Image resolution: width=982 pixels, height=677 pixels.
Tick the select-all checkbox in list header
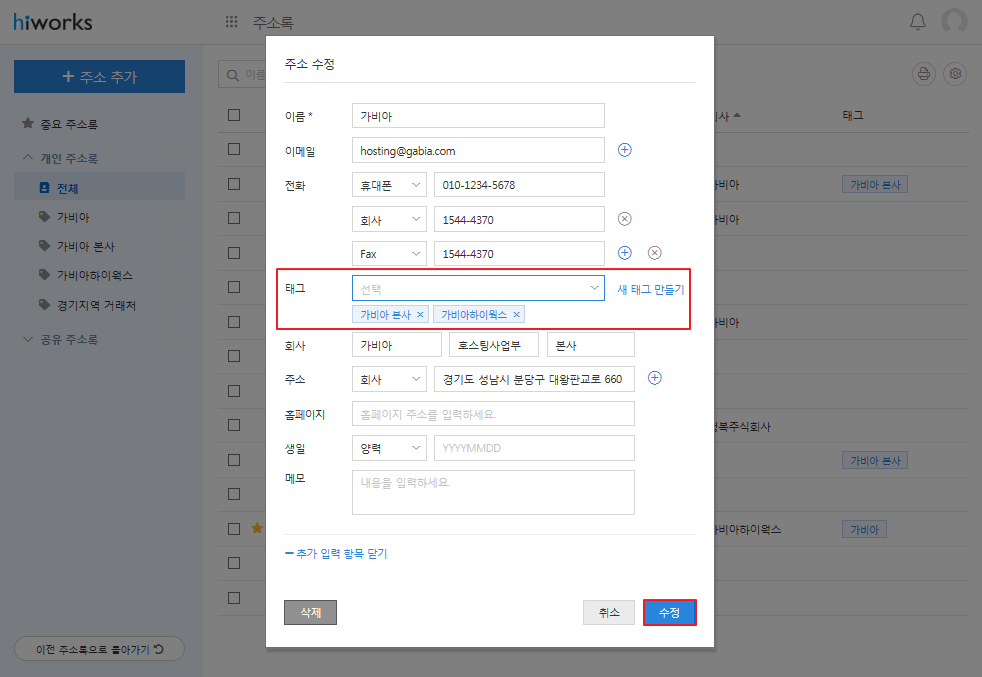pos(234,115)
